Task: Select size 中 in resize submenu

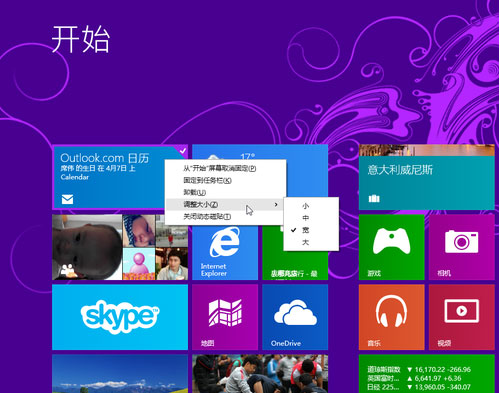Action: [x=311, y=218]
